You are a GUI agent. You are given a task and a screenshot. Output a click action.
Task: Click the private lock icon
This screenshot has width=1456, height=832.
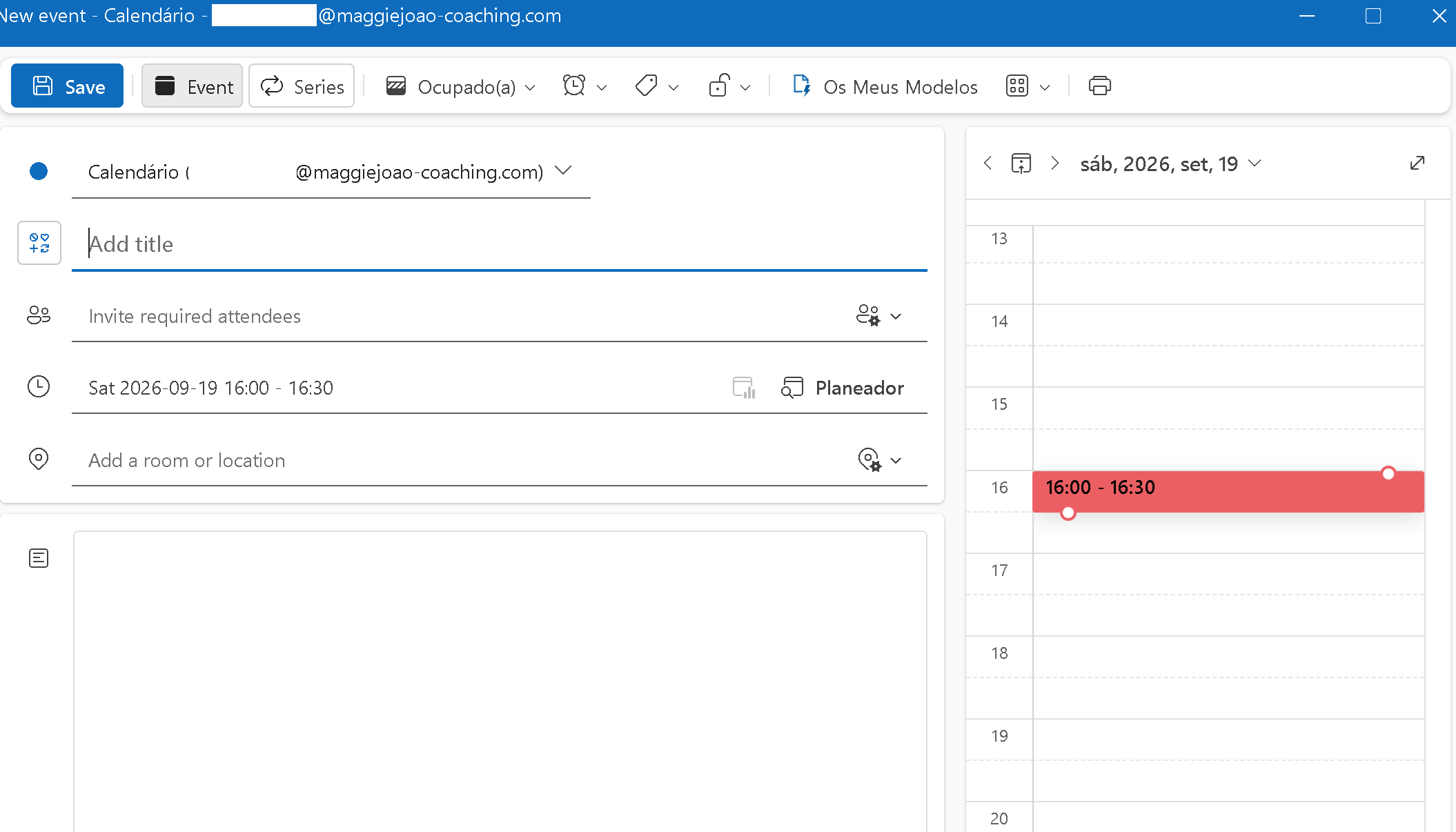coord(719,86)
